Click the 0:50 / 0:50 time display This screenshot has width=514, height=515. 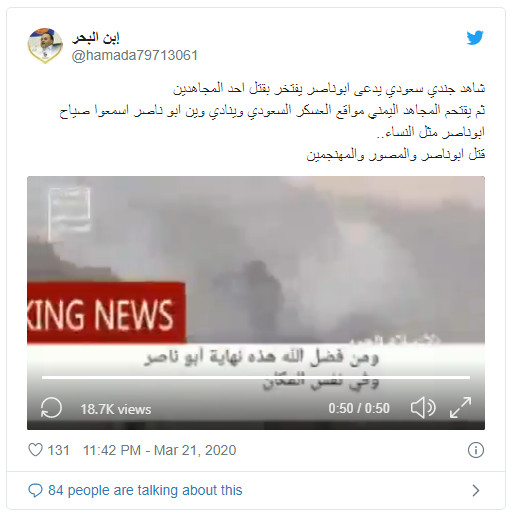359,408
